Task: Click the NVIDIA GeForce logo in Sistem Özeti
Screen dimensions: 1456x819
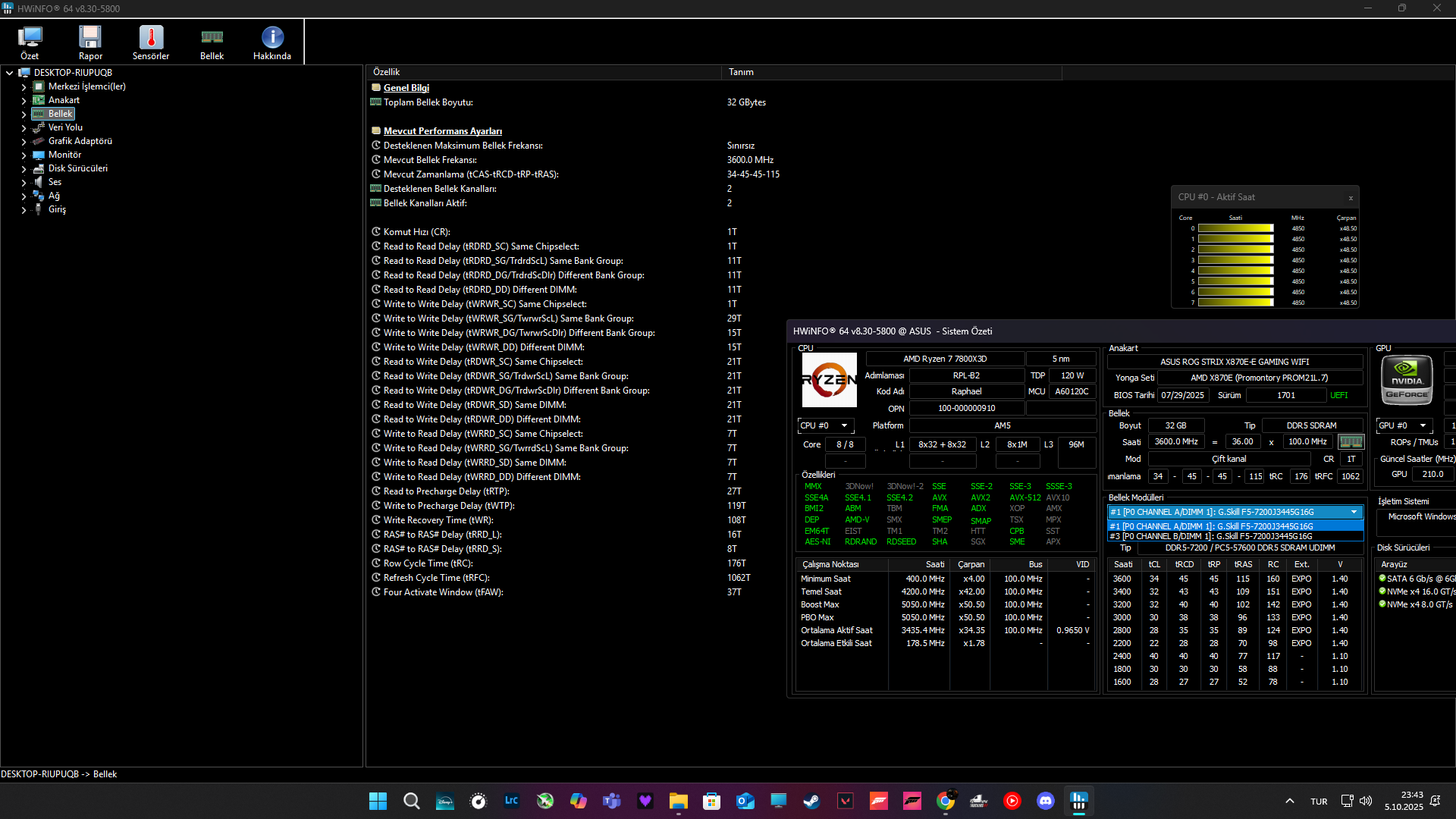Action: tap(1407, 380)
